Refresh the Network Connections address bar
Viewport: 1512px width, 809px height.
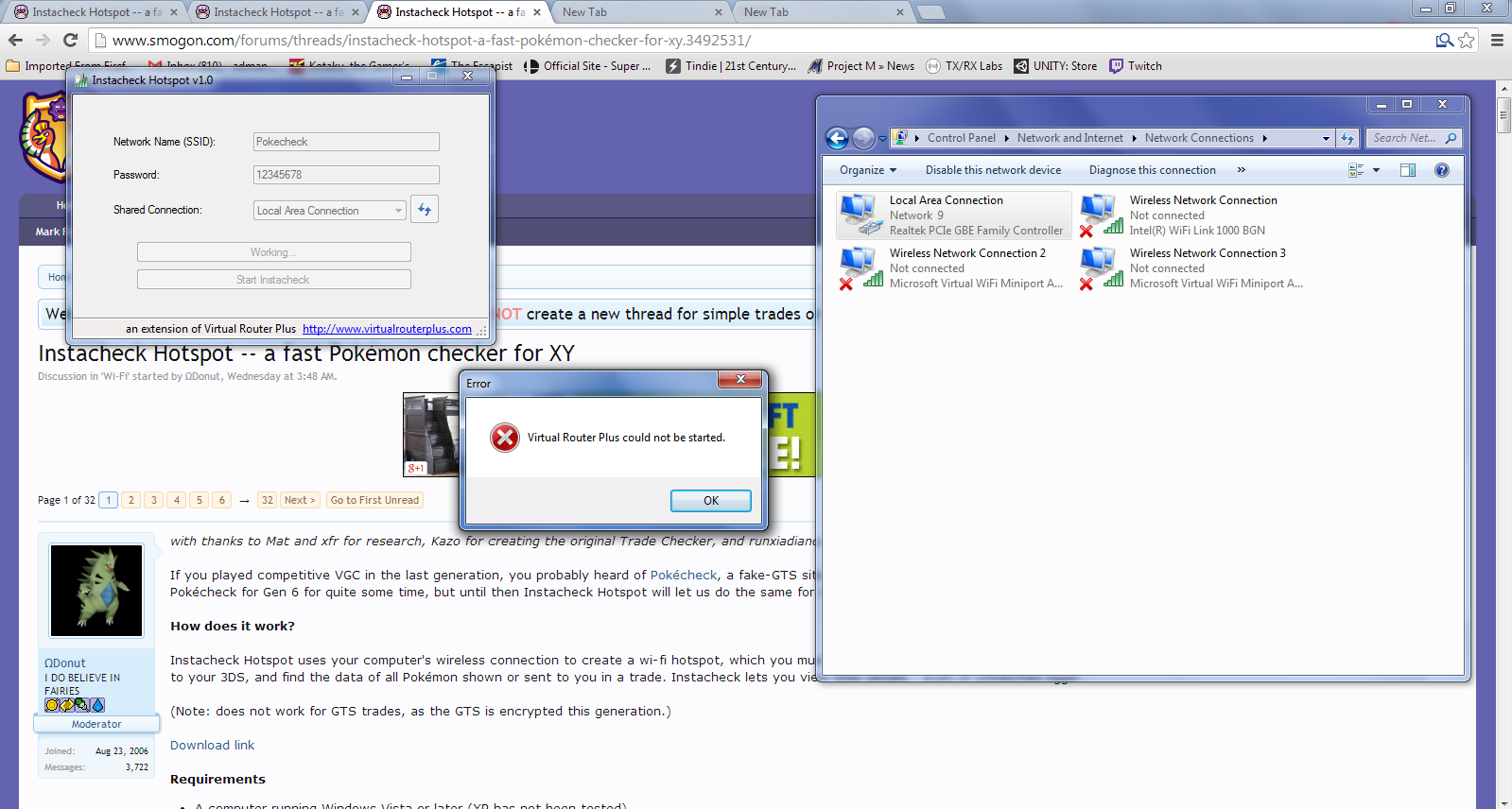1347,138
